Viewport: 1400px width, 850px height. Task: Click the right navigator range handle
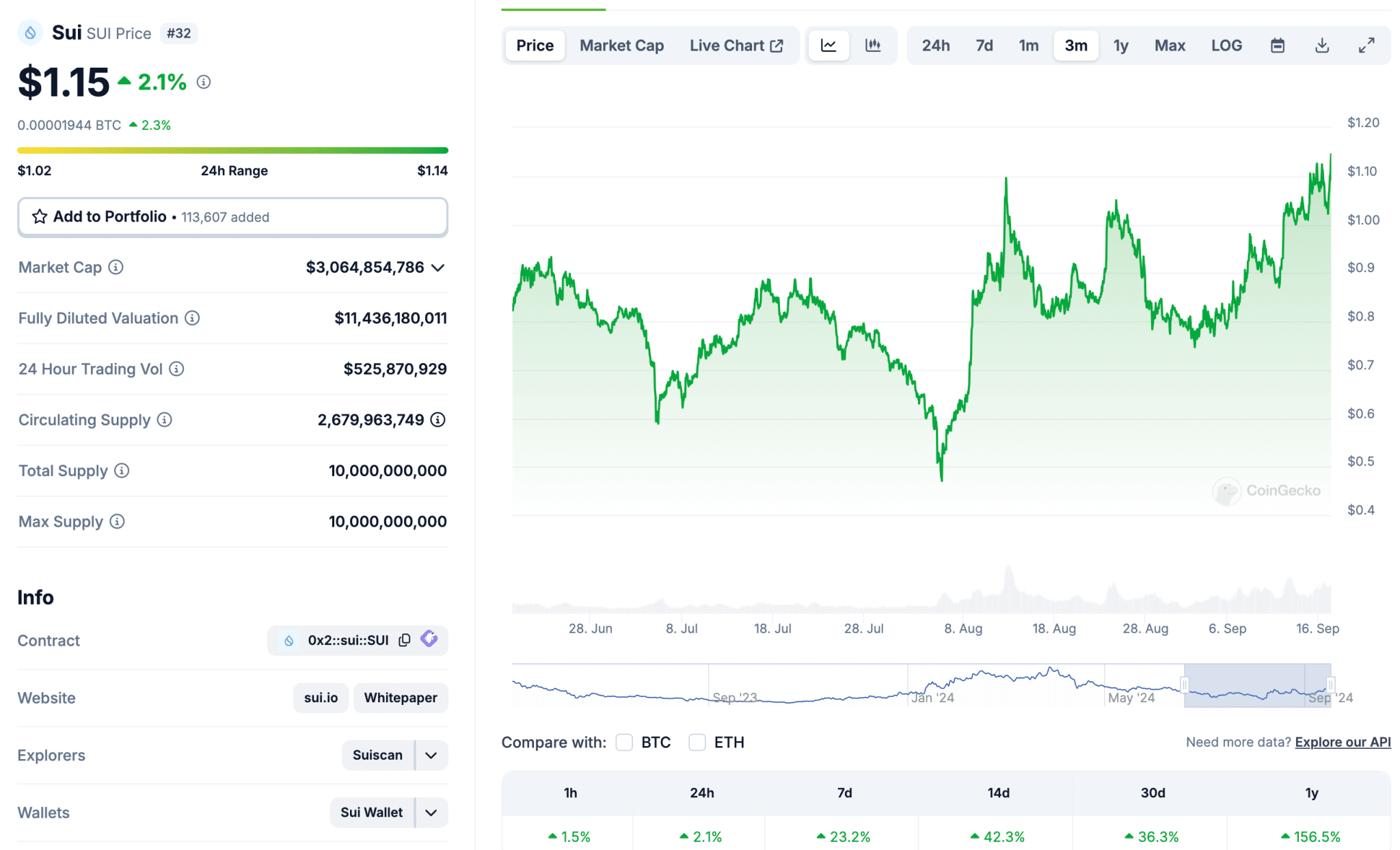point(1331,685)
